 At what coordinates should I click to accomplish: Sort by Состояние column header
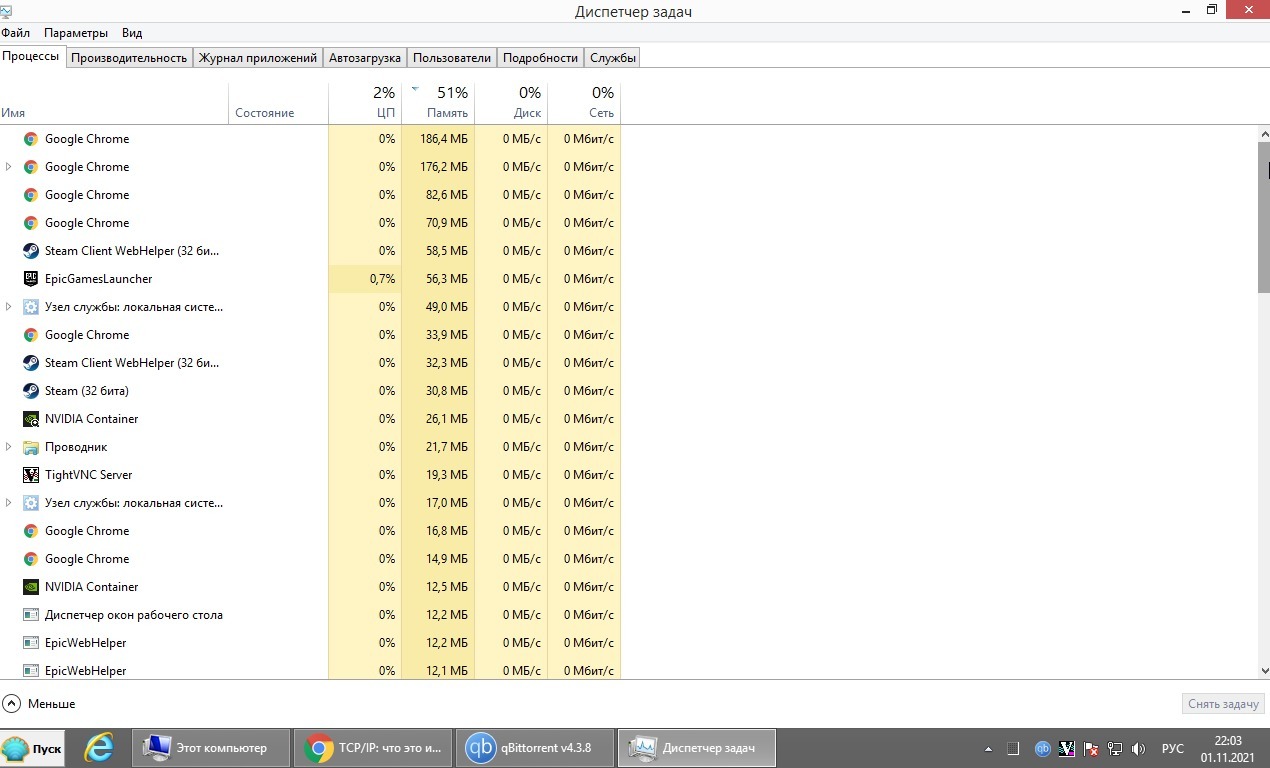[x=278, y=103]
